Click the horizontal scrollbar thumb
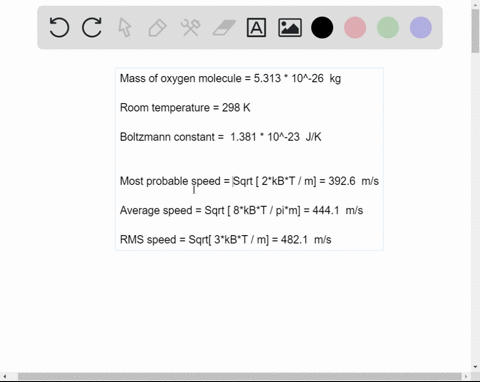This screenshot has width=480, height=382. coord(239,377)
